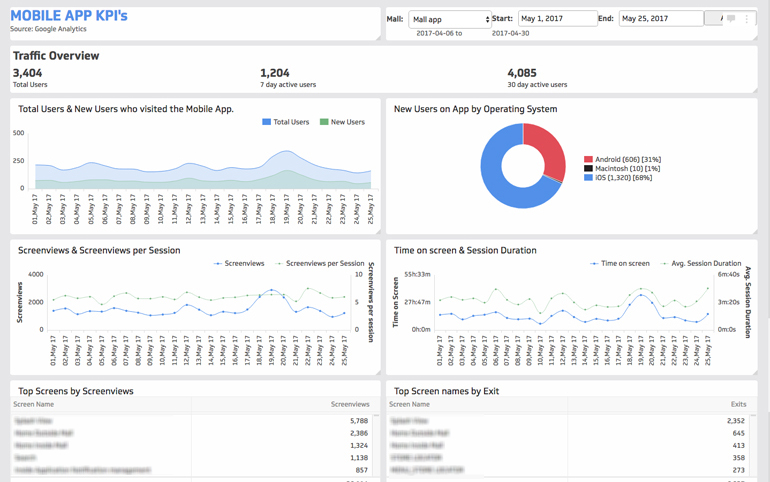Toggle Time on screen legend entry

click(620, 264)
